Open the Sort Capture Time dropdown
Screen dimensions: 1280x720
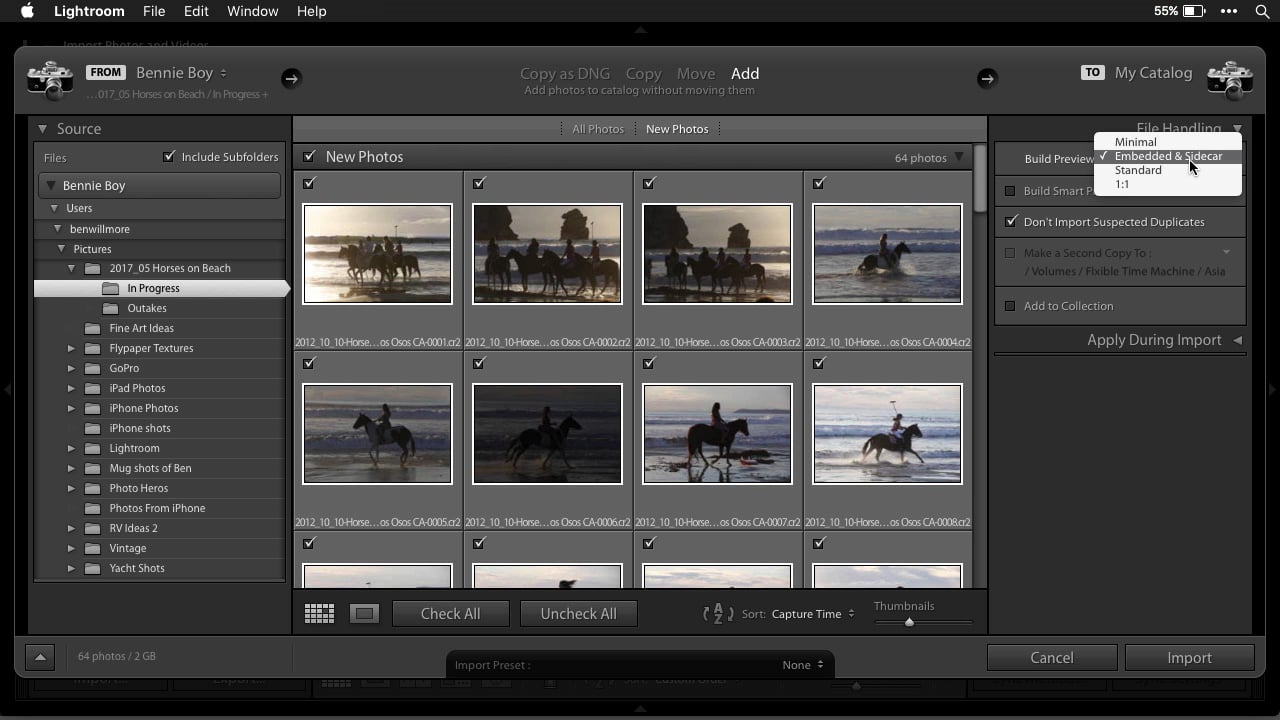(x=813, y=614)
